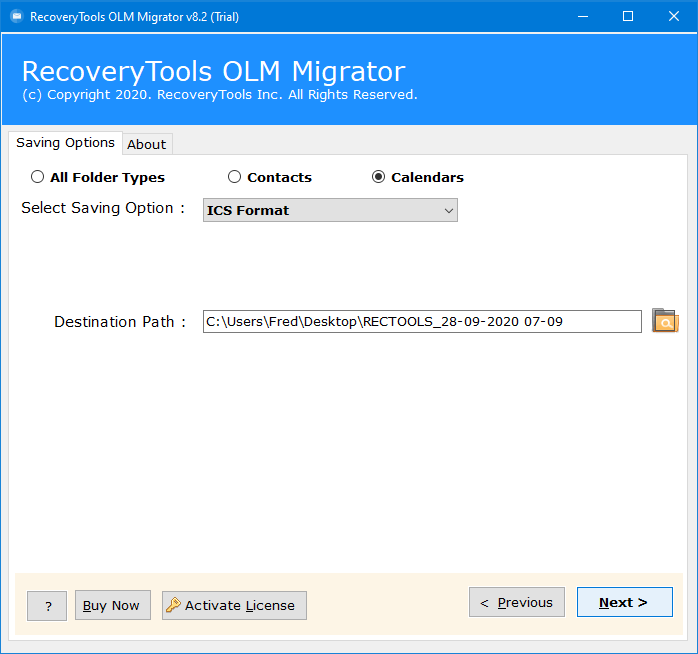Screen dimensions: 698x654
Task: Open the ICS Format saving option dropdown
Action: pos(330,210)
